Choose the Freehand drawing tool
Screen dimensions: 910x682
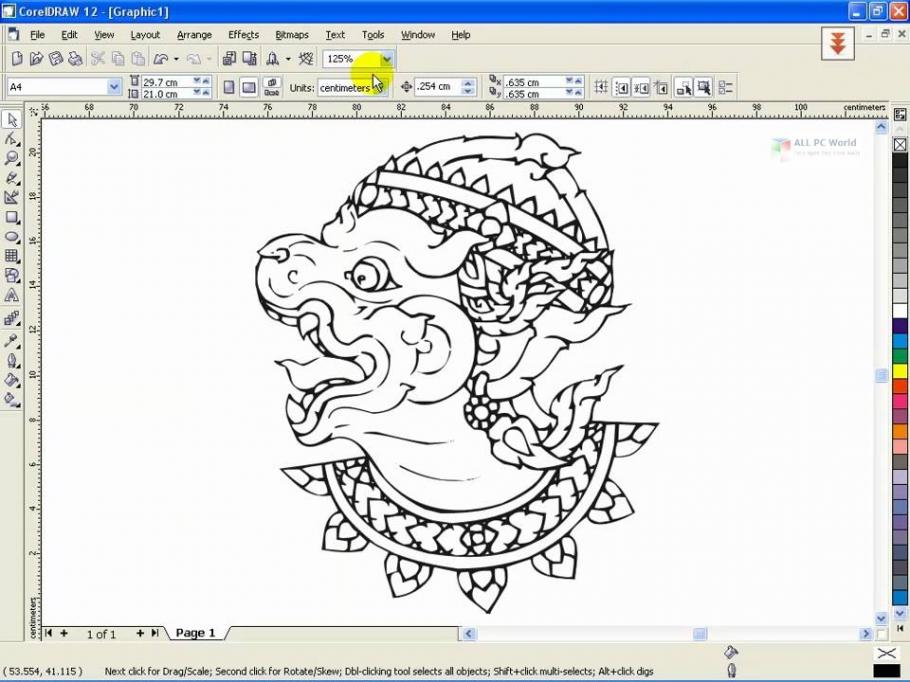pyautogui.click(x=12, y=178)
